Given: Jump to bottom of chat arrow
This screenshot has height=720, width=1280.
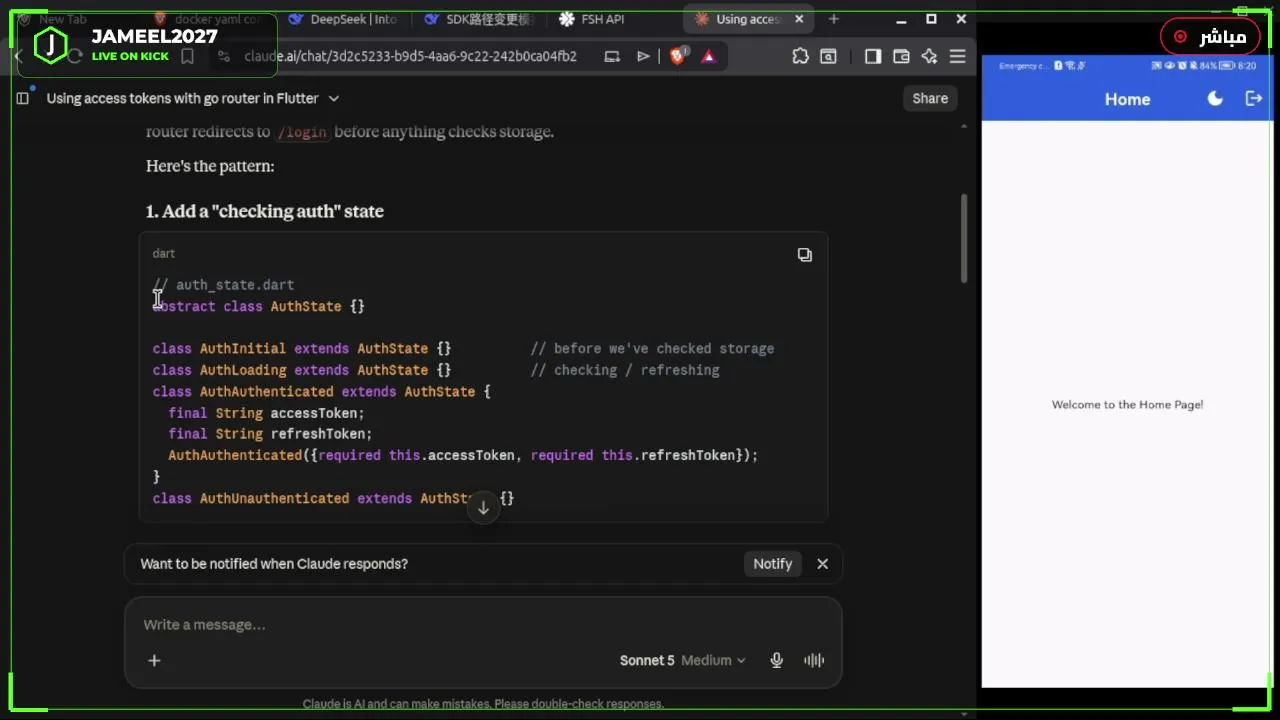Looking at the screenshot, I should click(x=483, y=508).
